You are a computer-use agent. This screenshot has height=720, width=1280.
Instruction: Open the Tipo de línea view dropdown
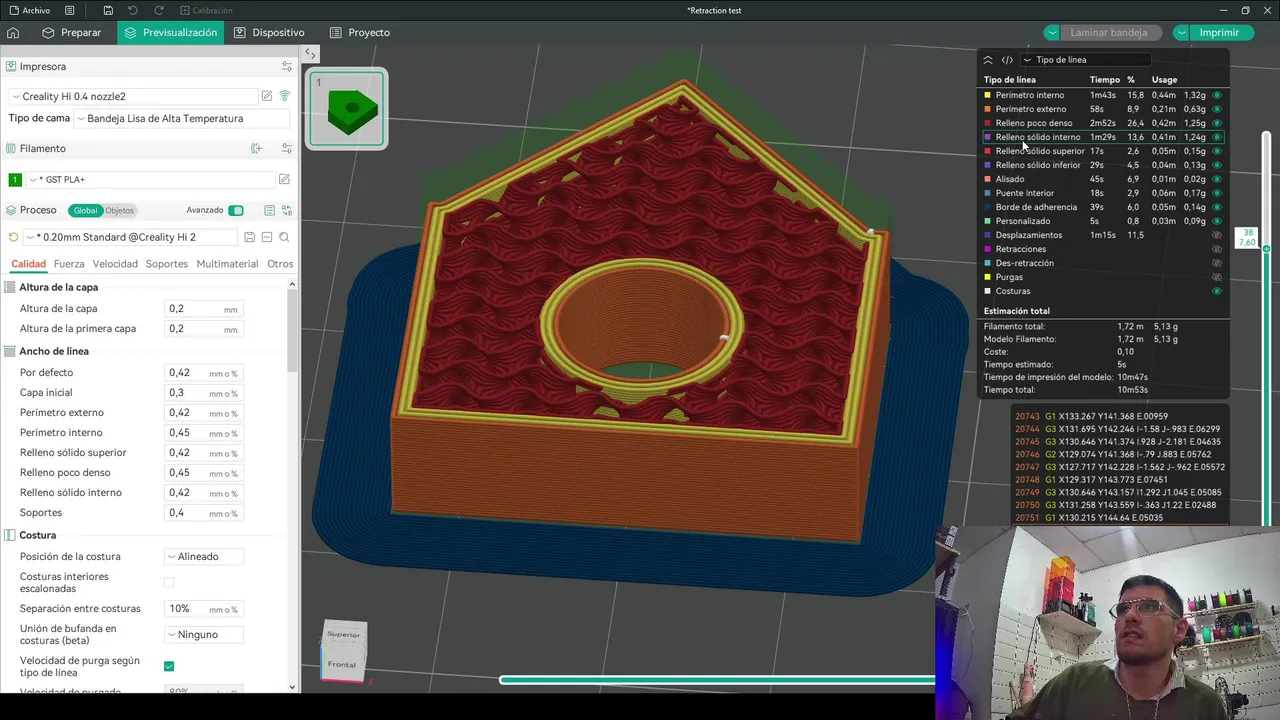[1085, 60]
